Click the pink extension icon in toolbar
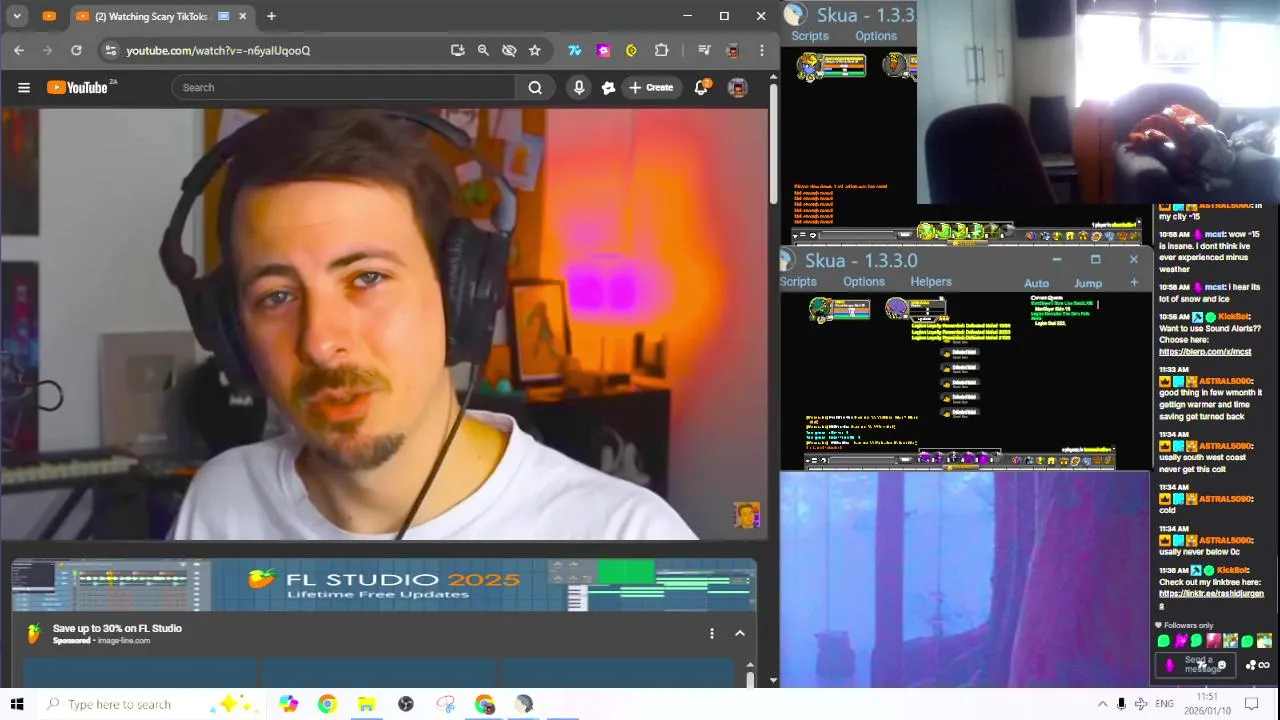Image resolution: width=1280 pixels, height=720 pixels. (603, 50)
